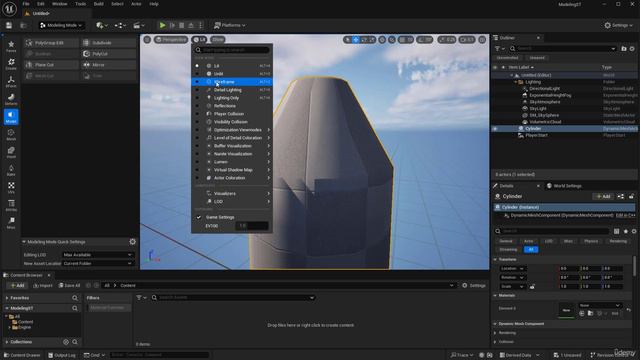Viewport: 640px width, 360px height.
Task: Activate the select mode viewport icon
Action: coord(347,40)
